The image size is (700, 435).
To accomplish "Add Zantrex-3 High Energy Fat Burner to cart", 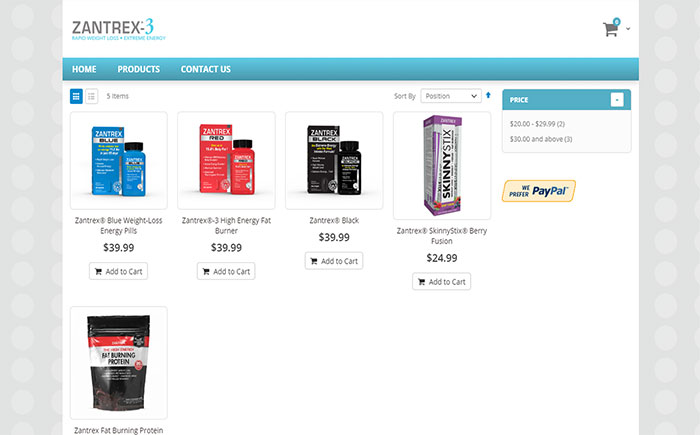I will click(226, 271).
